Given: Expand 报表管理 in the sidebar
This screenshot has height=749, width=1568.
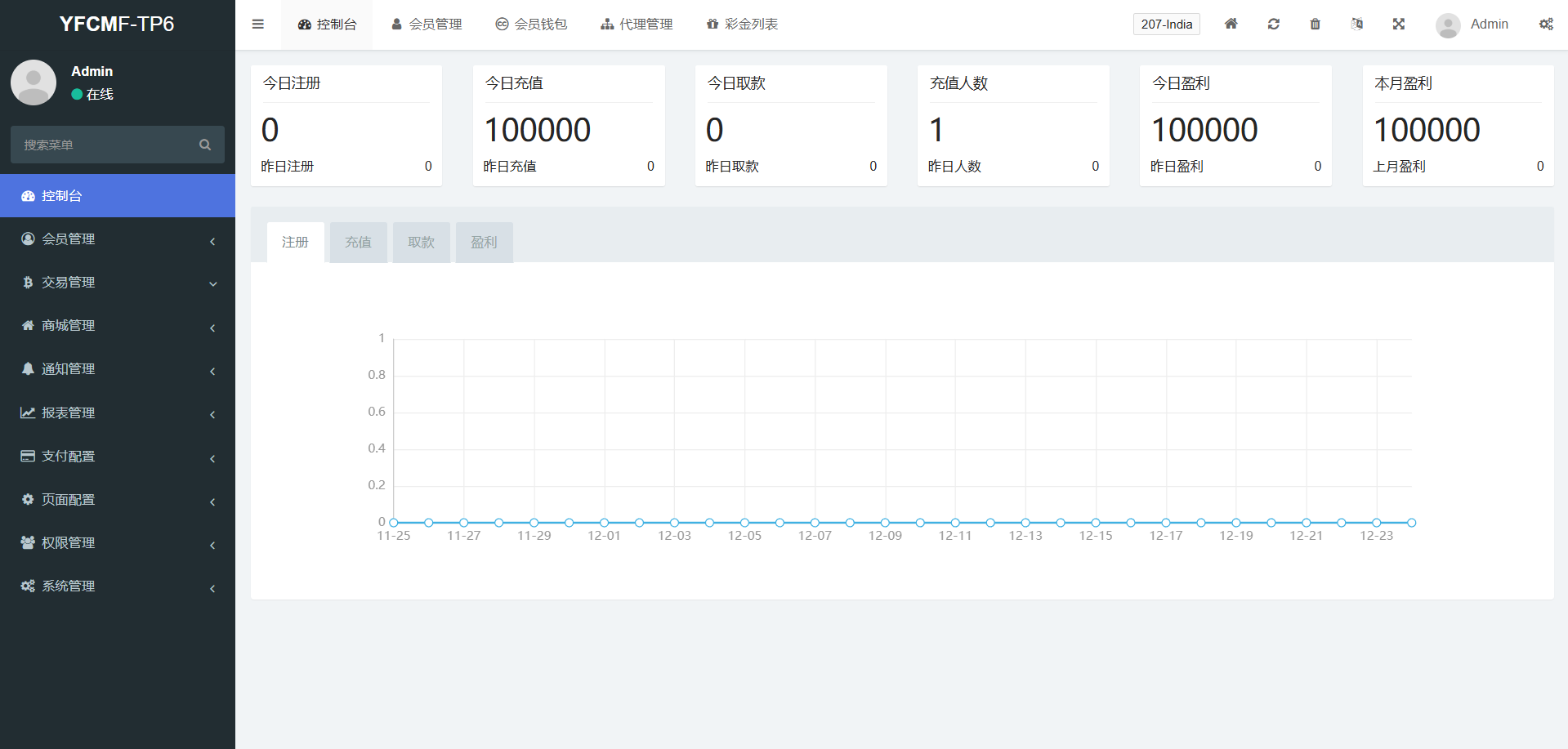Looking at the screenshot, I should tap(118, 413).
